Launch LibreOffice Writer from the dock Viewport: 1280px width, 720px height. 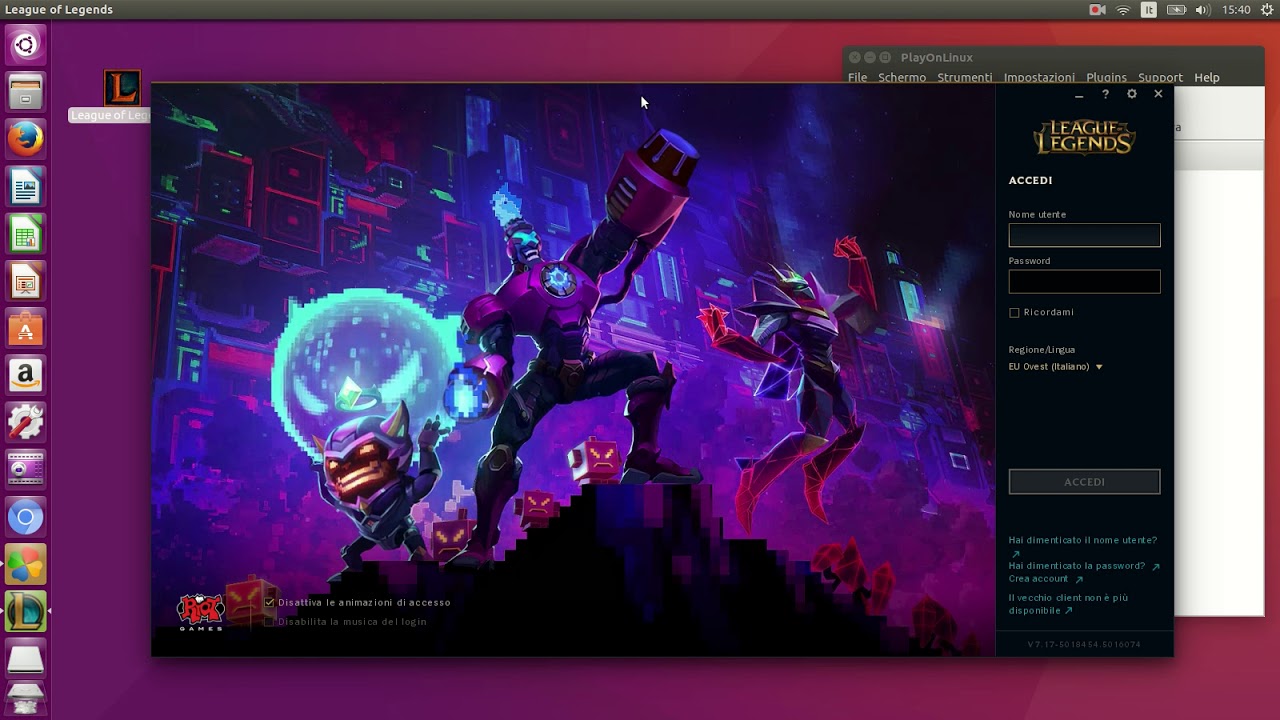pos(25,187)
